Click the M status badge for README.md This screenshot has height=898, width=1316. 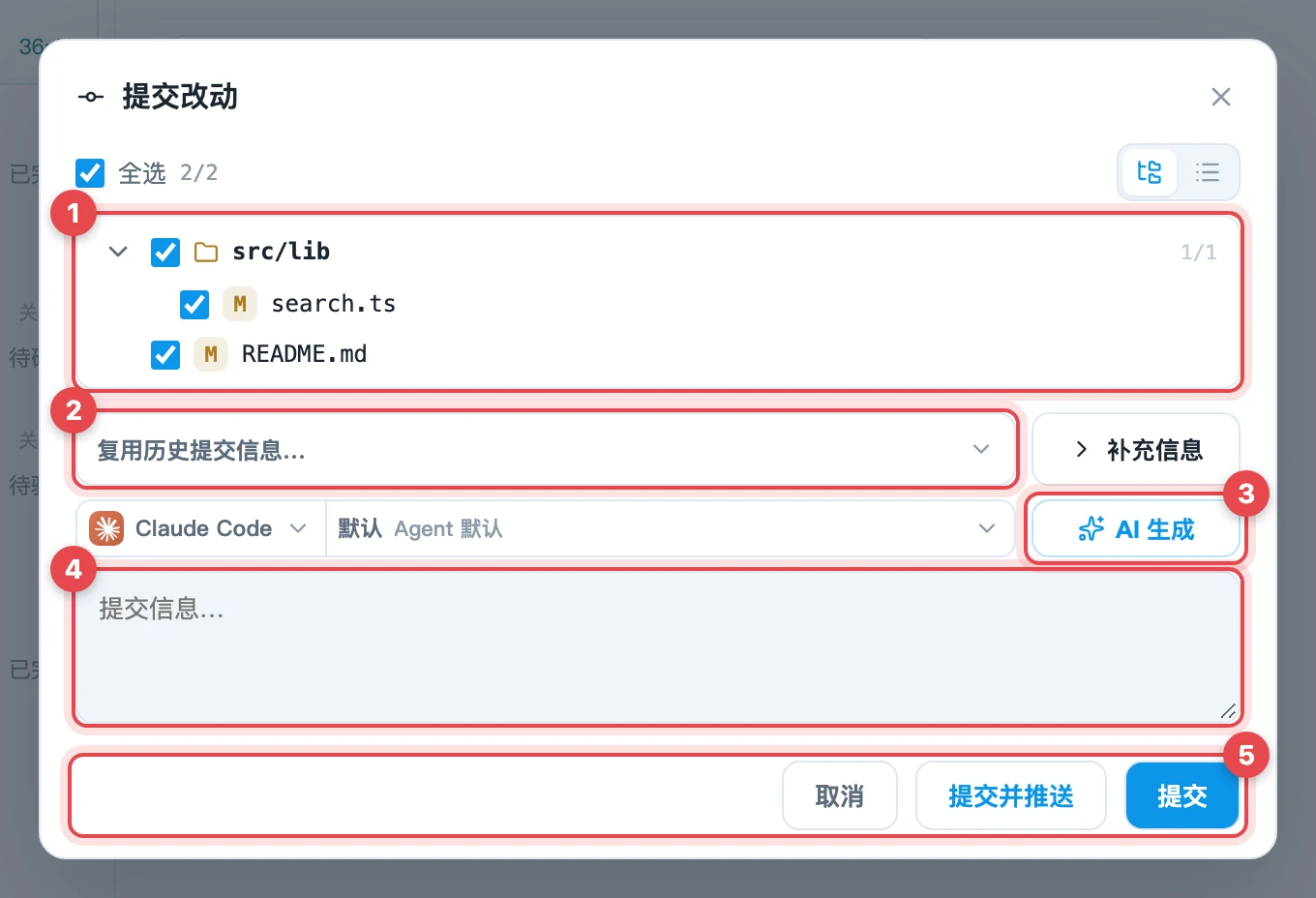tap(211, 354)
